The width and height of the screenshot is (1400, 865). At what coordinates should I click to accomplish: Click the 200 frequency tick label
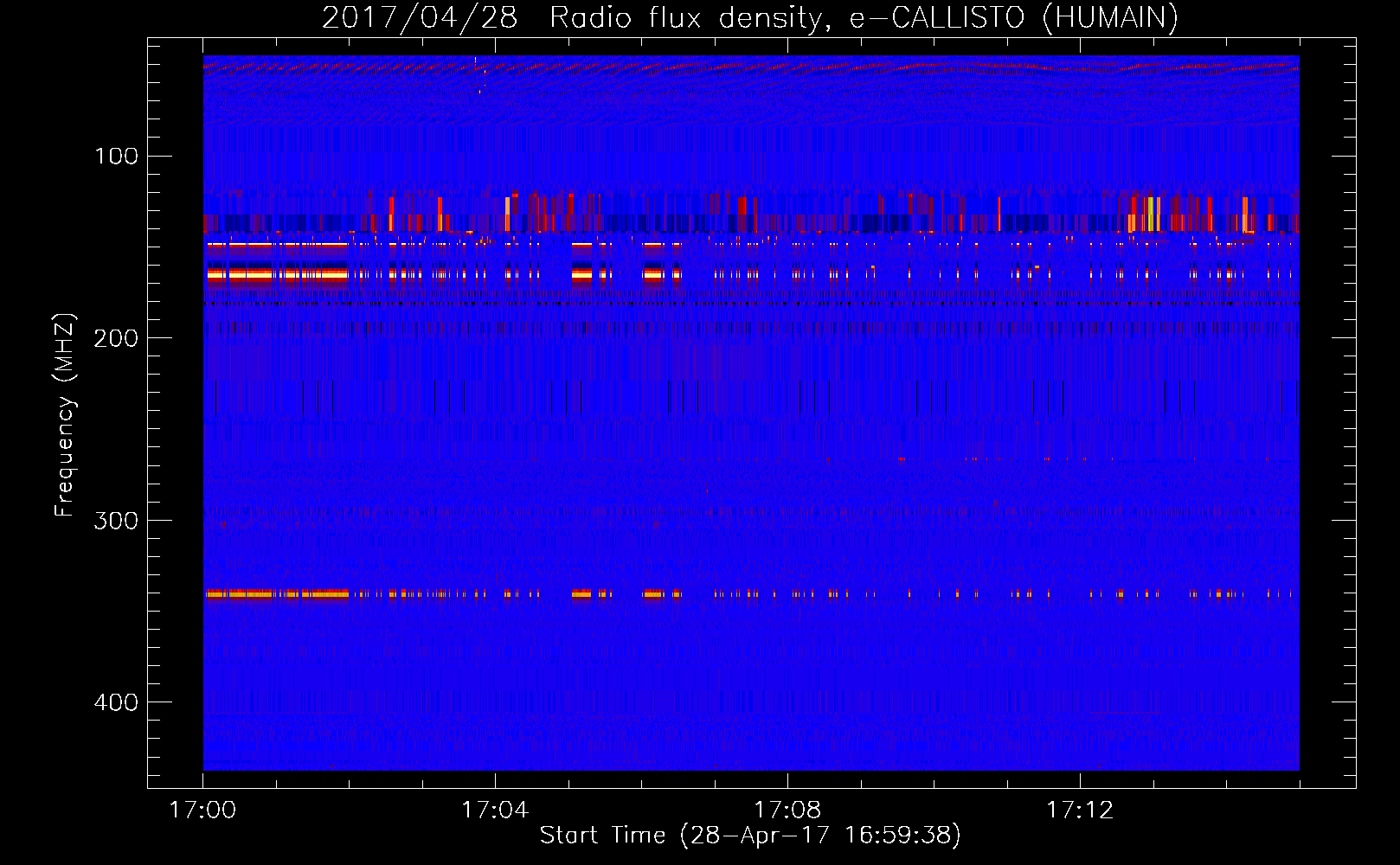(117, 338)
